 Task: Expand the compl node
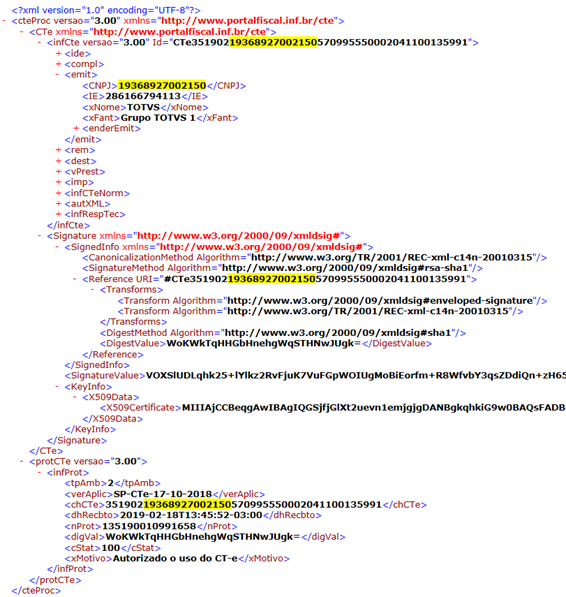58,64
